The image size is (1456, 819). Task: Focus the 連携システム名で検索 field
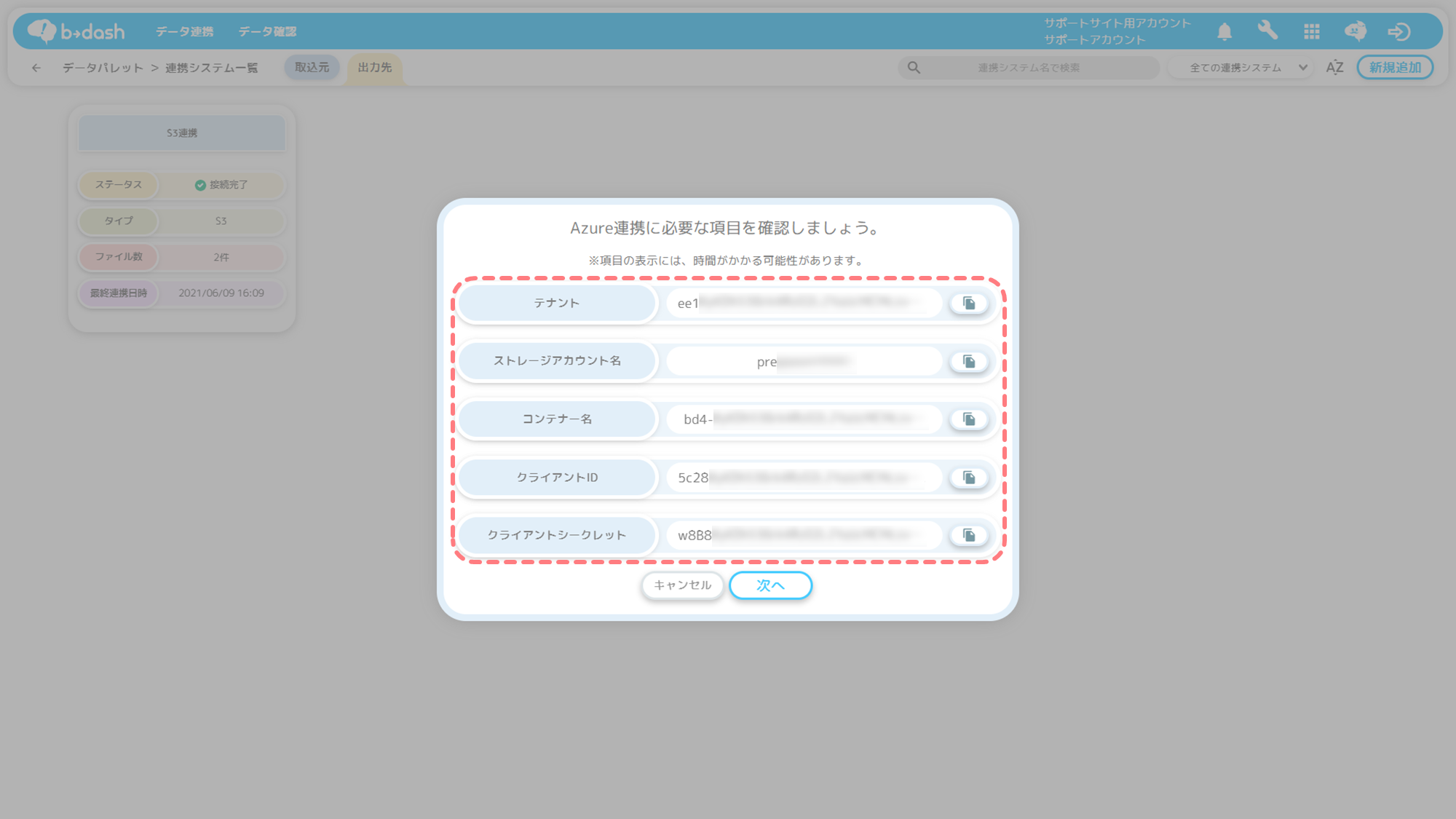(x=1029, y=68)
